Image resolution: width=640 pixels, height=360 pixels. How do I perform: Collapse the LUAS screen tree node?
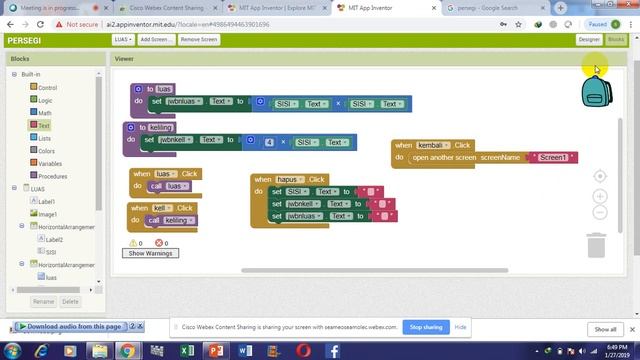tap(14, 188)
